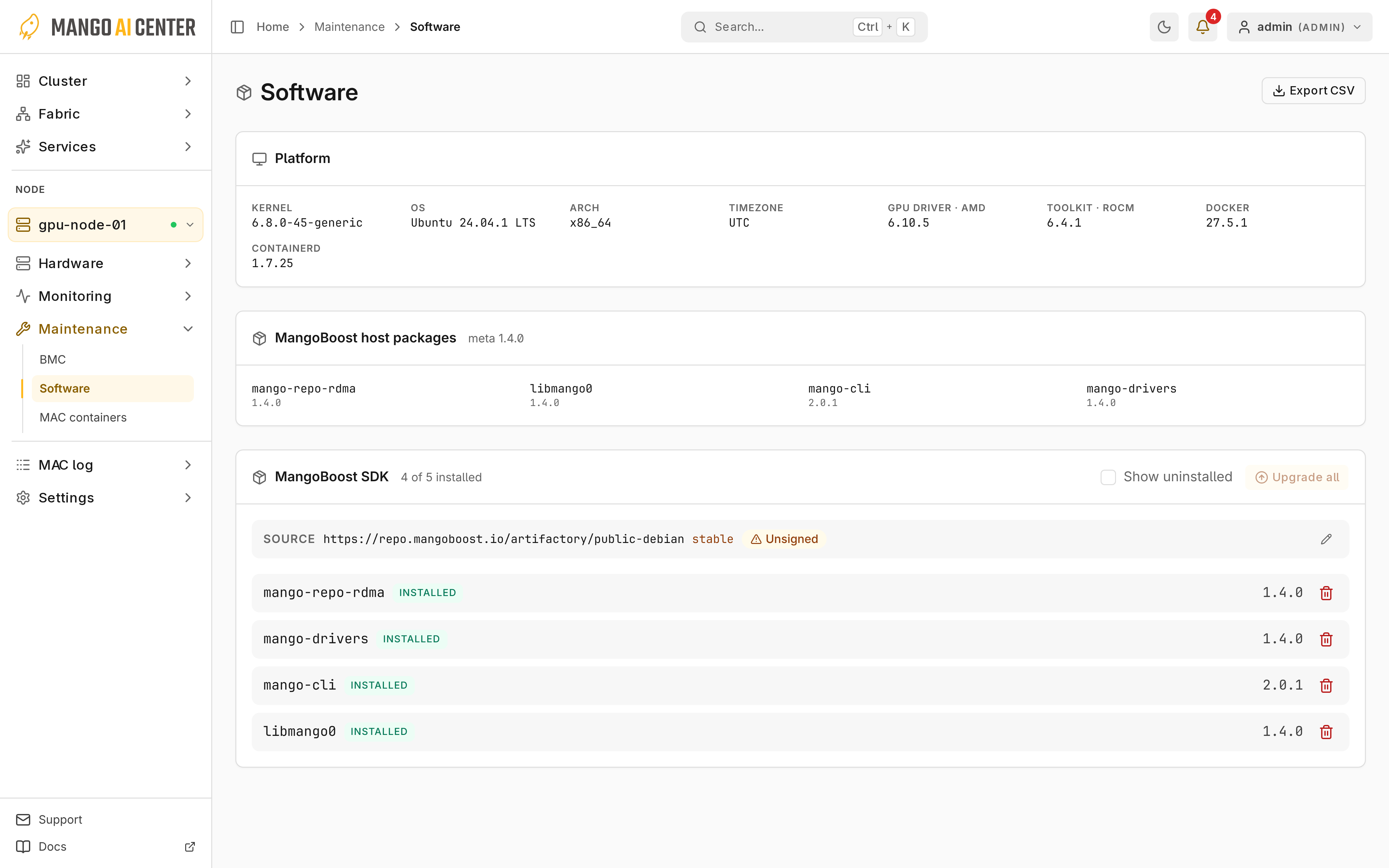Enable Show uninstalled checkbox
Viewport: 1389px width, 868px height.
1108,477
